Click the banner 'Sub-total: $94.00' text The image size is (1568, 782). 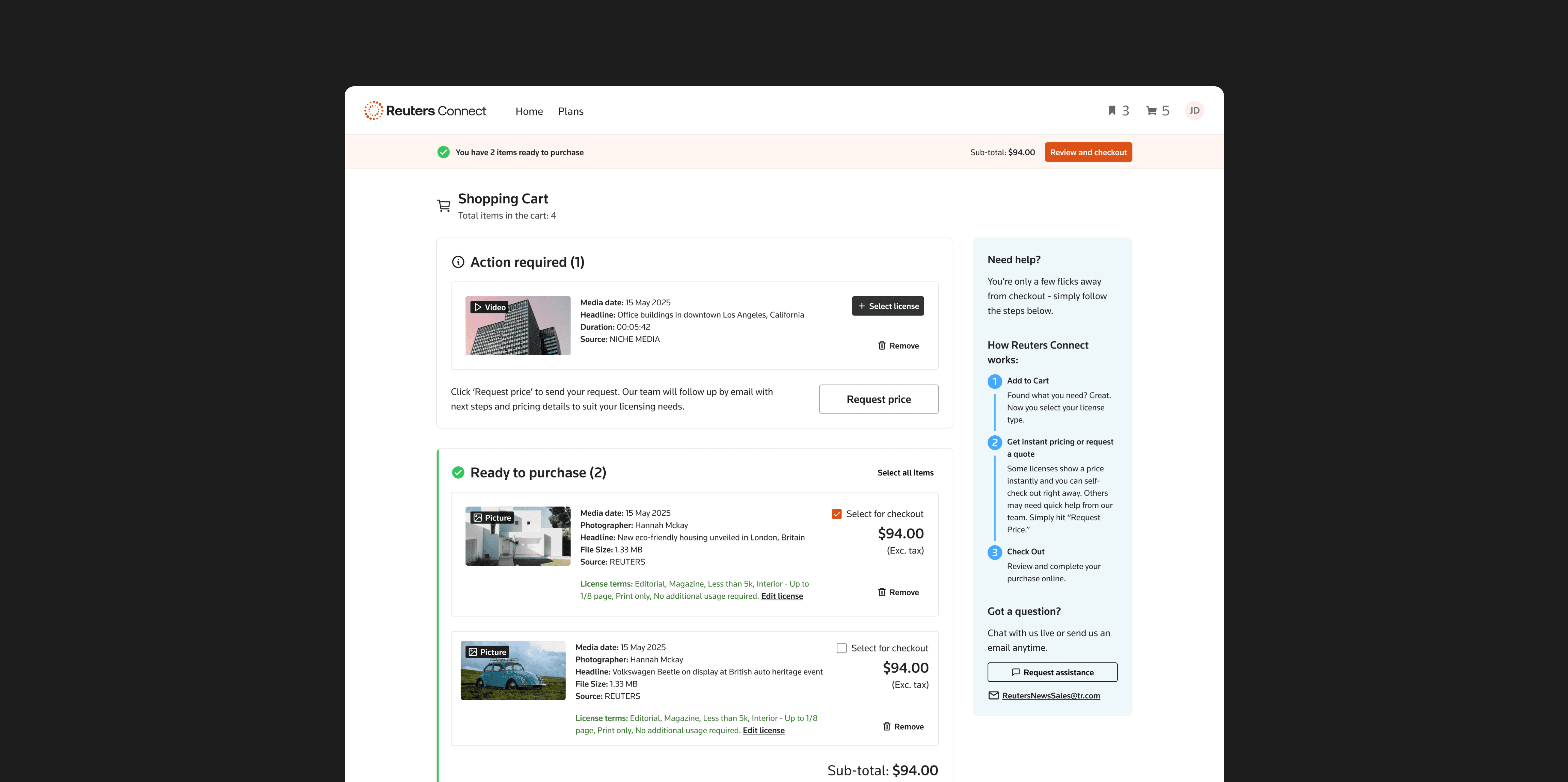[1002, 152]
